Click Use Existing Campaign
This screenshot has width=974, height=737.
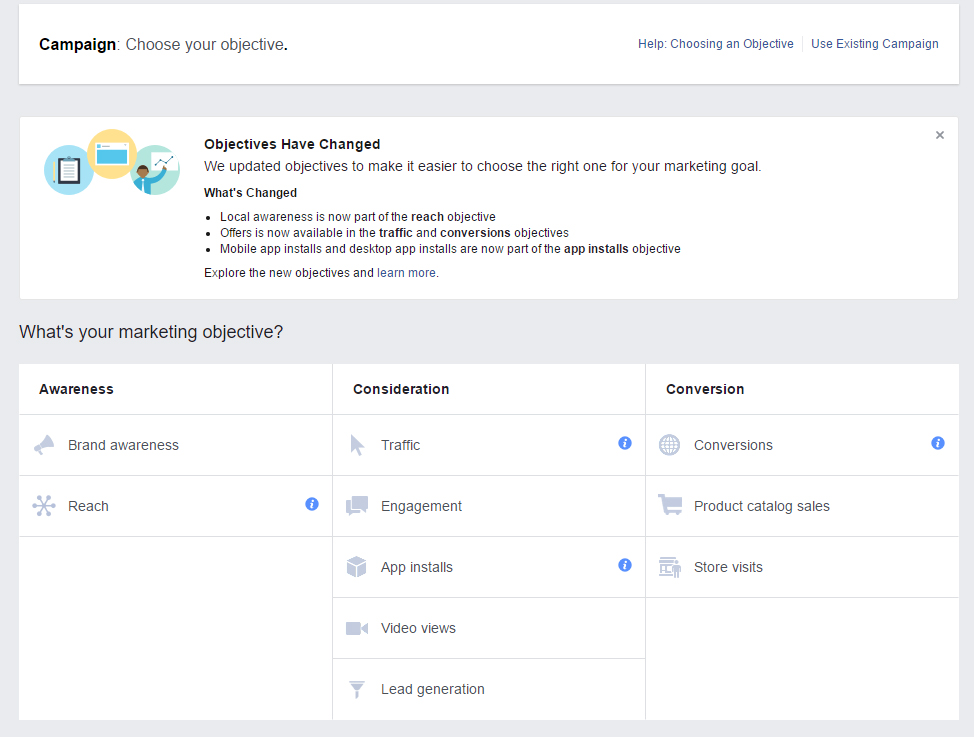pyautogui.click(x=875, y=44)
